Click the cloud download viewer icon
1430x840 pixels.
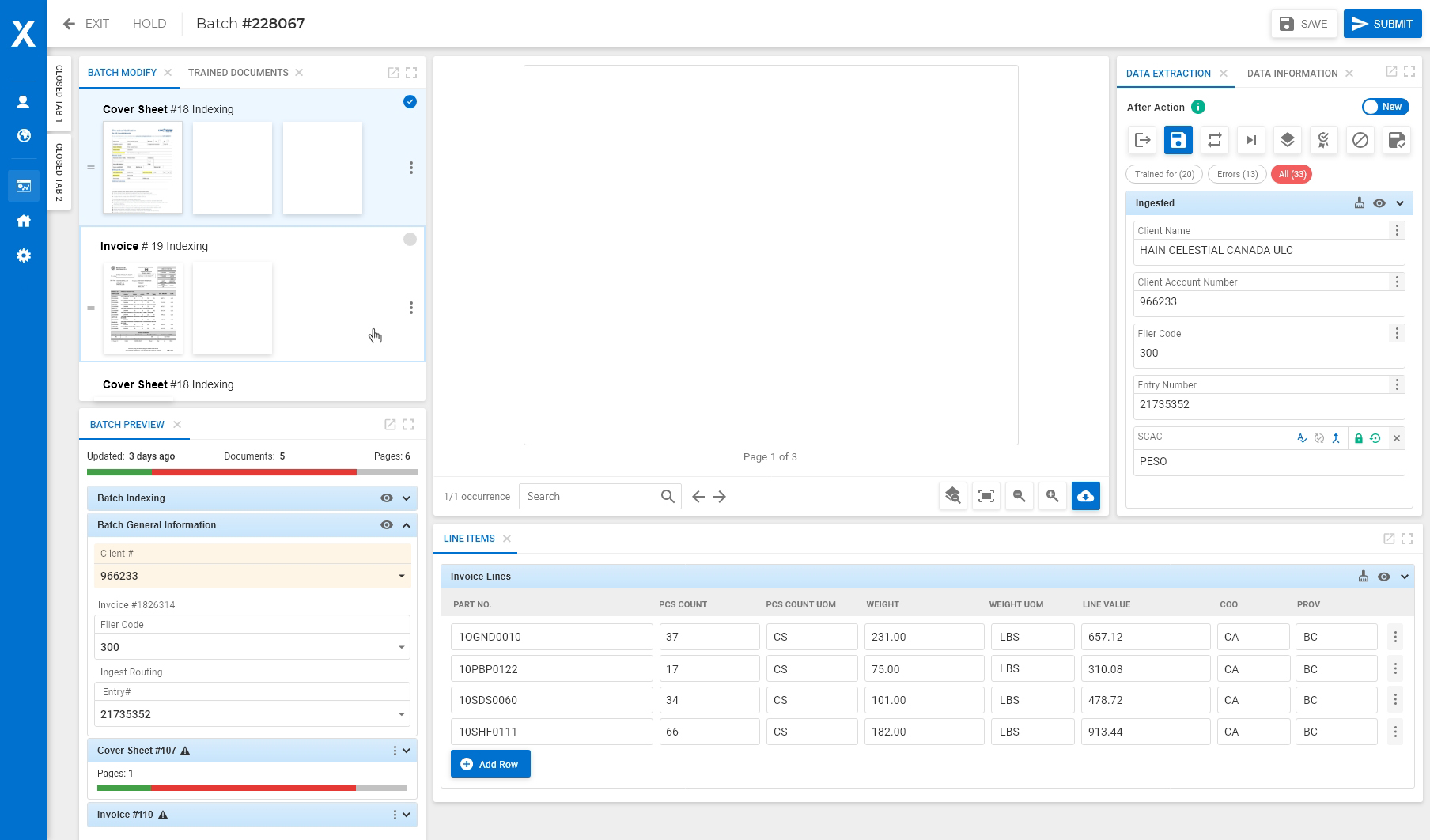1085,496
